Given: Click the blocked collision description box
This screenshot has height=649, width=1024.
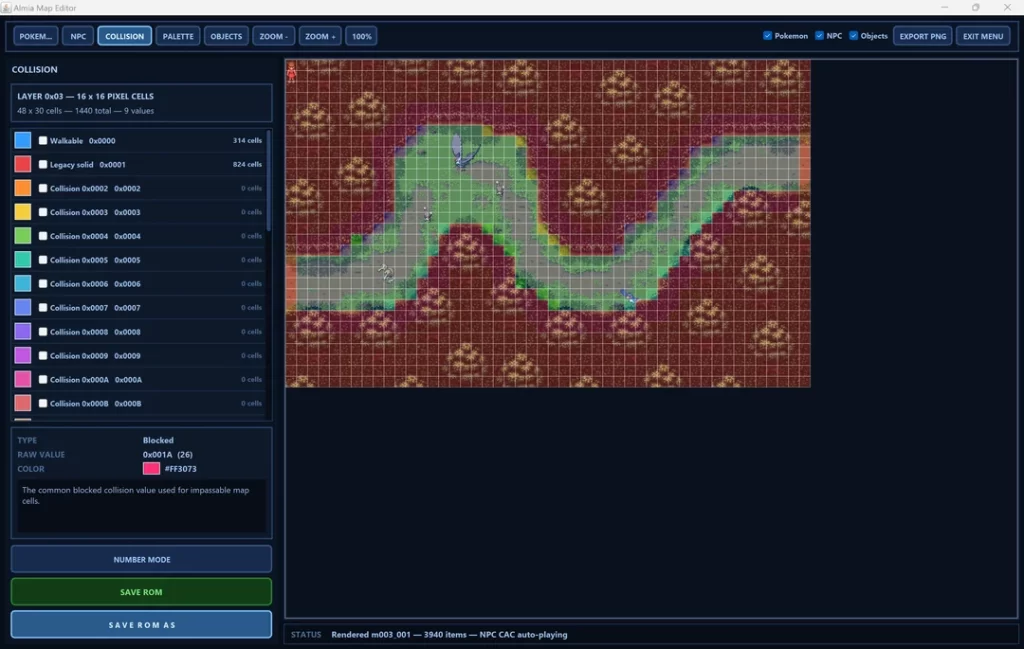Looking at the screenshot, I should click(x=142, y=507).
